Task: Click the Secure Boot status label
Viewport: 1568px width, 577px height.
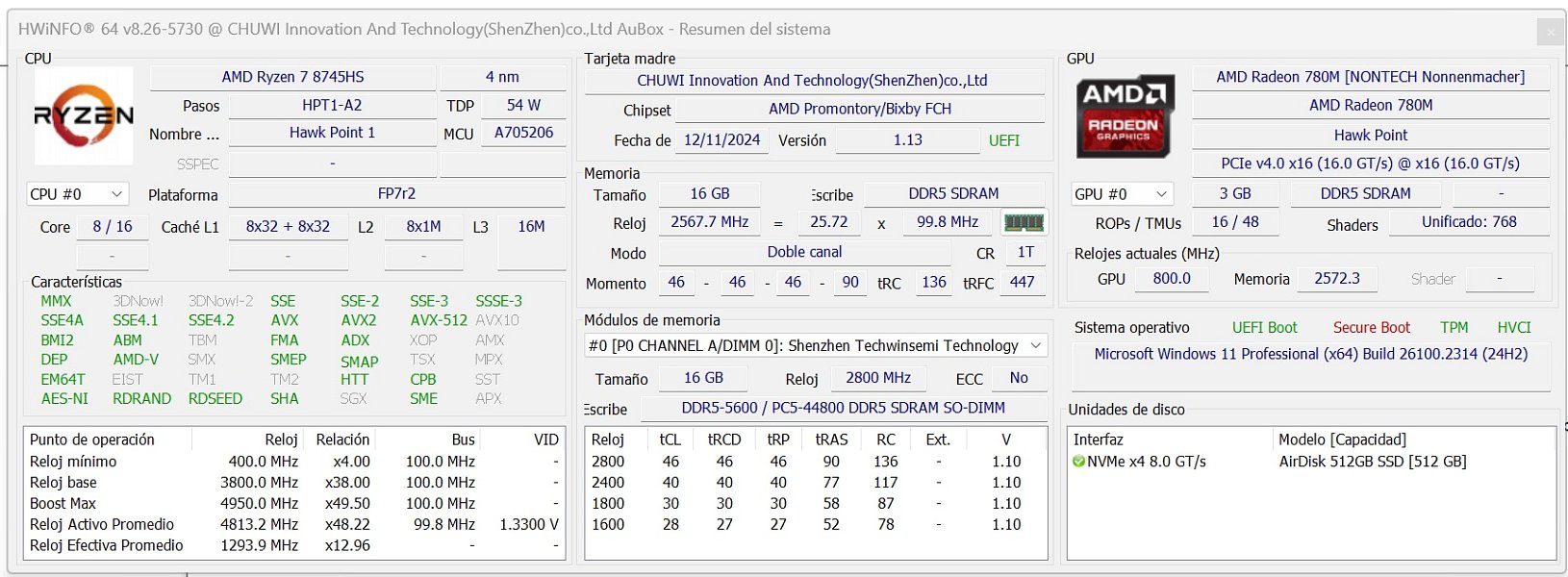Action: coord(1371,328)
